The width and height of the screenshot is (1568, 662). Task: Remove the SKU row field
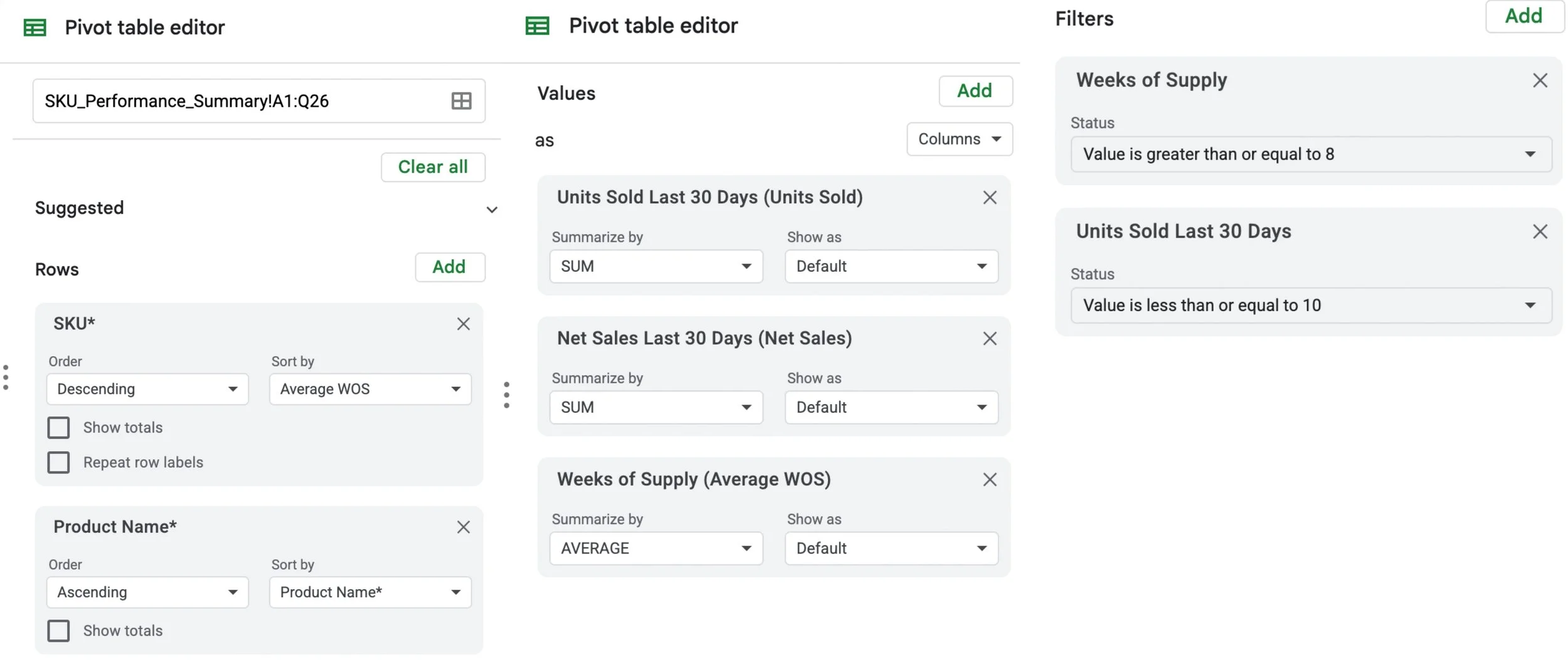[463, 324]
